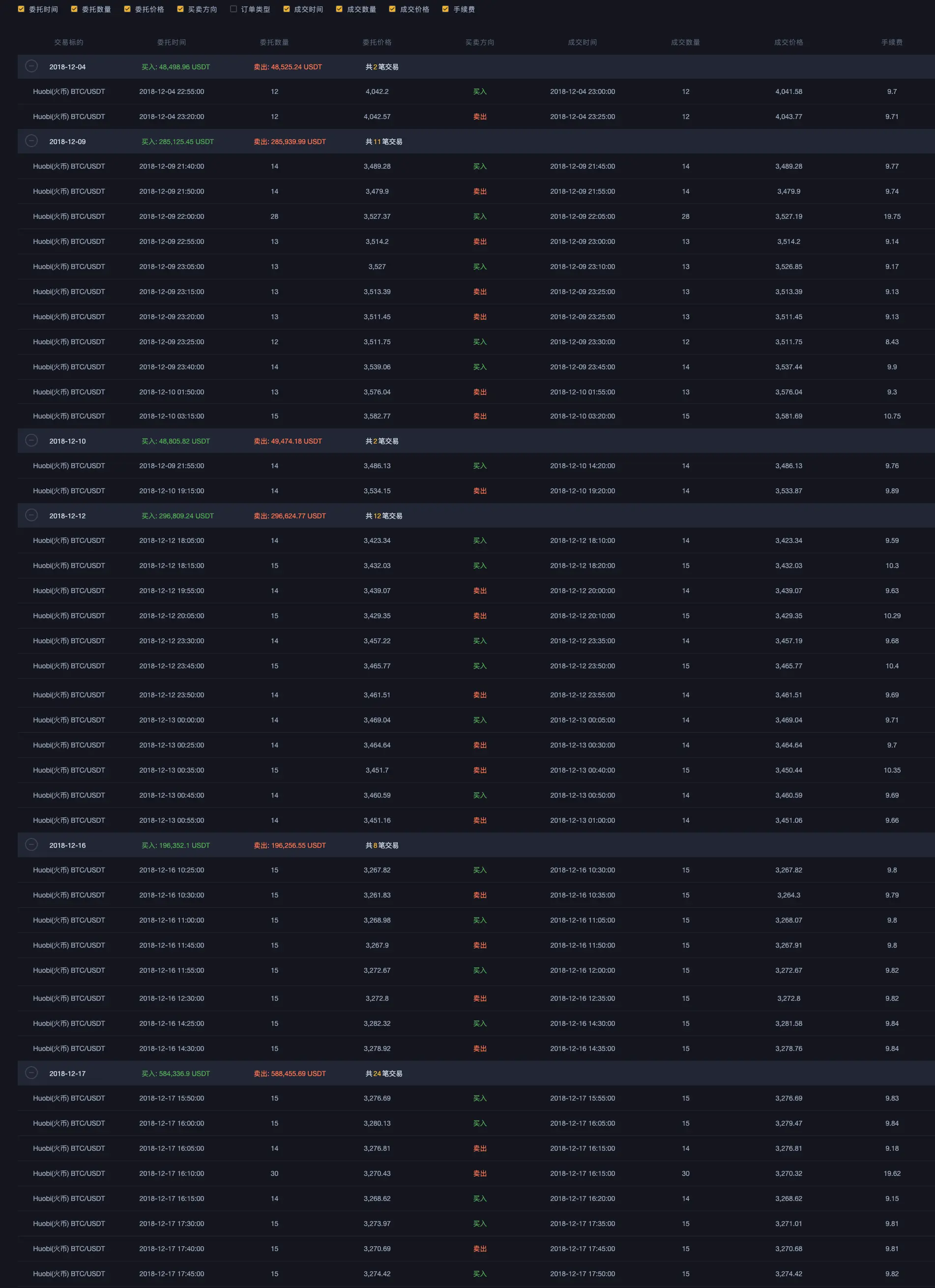This screenshot has width=935, height=1288.
Task: Click the 成交数量 table column header
Action: click(x=685, y=43)
